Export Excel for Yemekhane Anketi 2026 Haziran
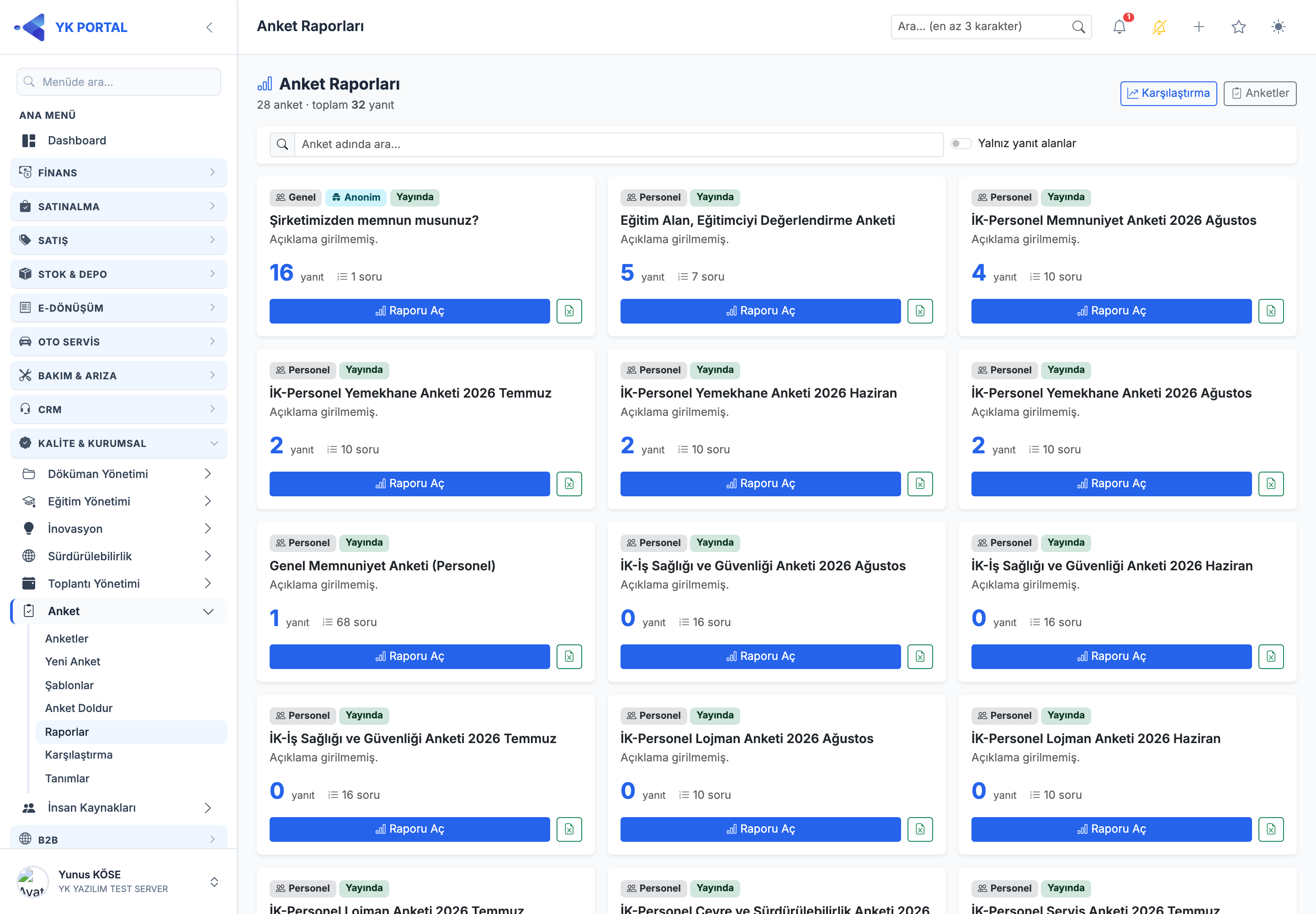The width and height of the screenshot is (1316, 914). [x=920, y=484]
